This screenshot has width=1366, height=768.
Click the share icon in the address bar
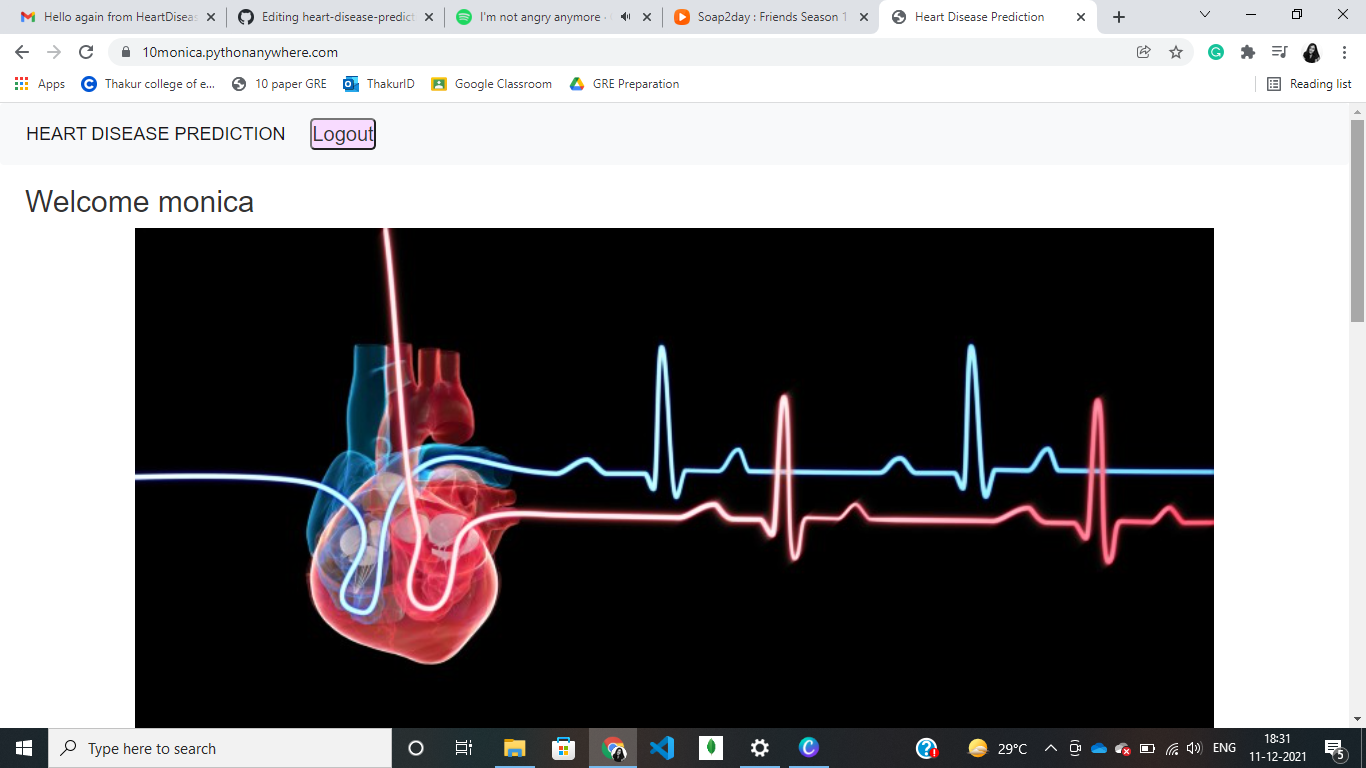(1143, 50)
